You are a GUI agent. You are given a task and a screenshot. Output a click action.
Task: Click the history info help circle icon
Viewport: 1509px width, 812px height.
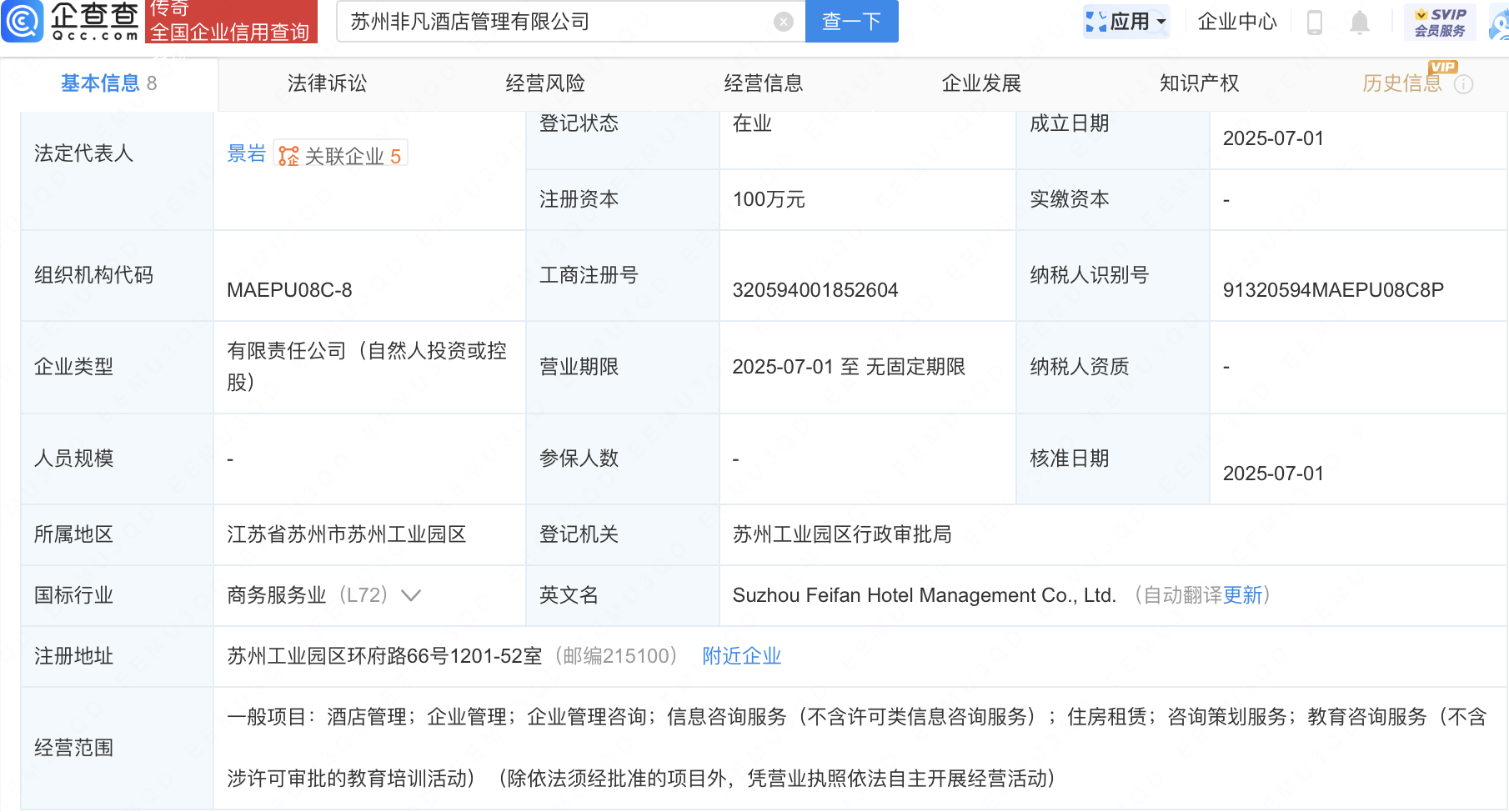click(1463, 84)
